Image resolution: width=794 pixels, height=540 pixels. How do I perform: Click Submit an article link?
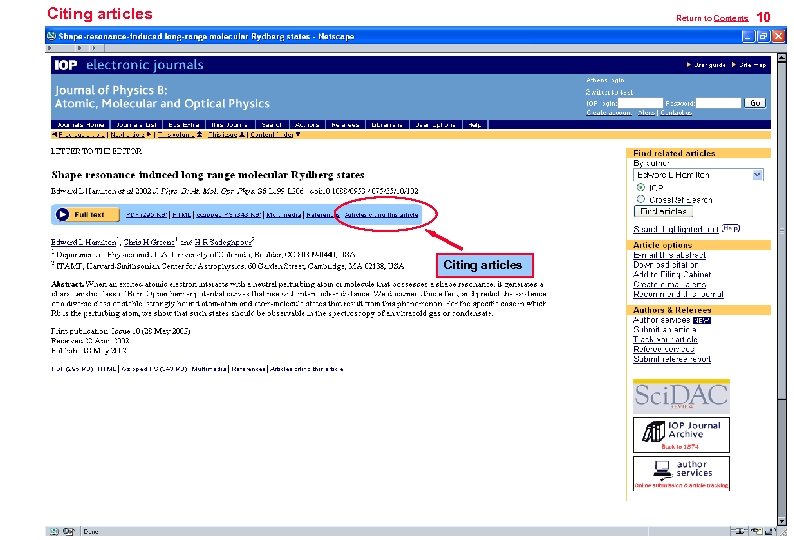[664, 330]
